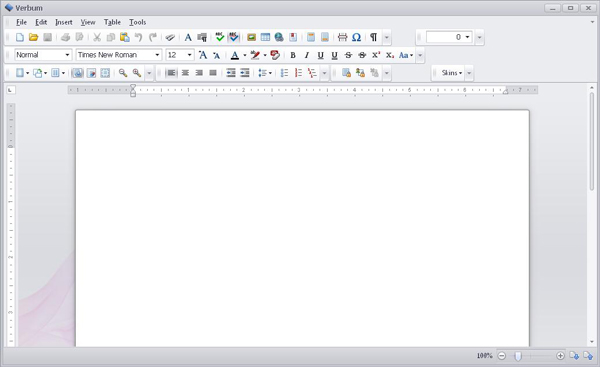The width and height of the screenshot is (600, 367).
Task: Open the Insert menu
Action: (64, 22)
